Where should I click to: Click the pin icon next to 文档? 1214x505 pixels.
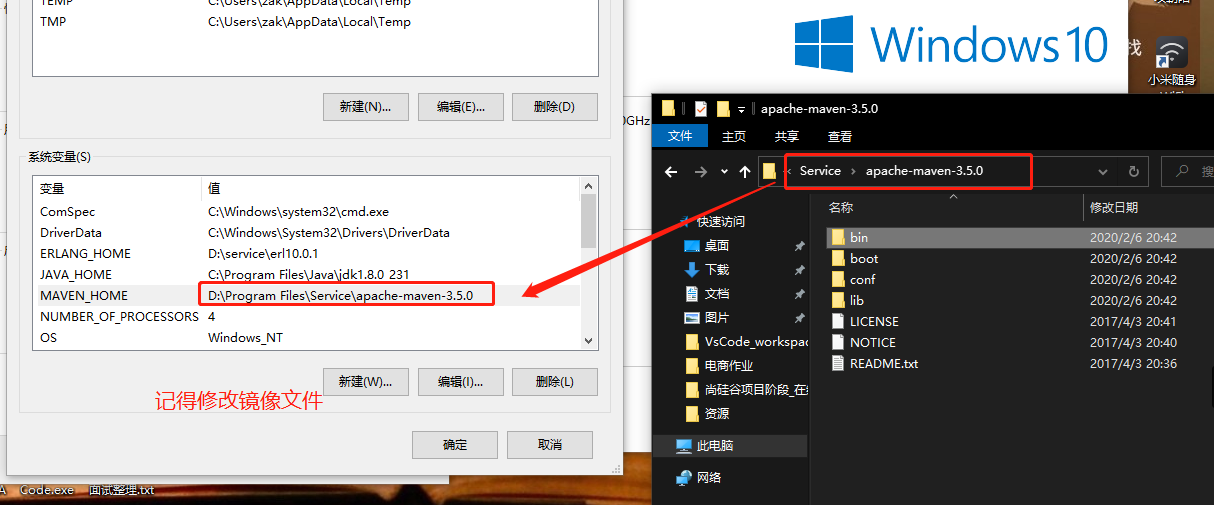point(799,294)
